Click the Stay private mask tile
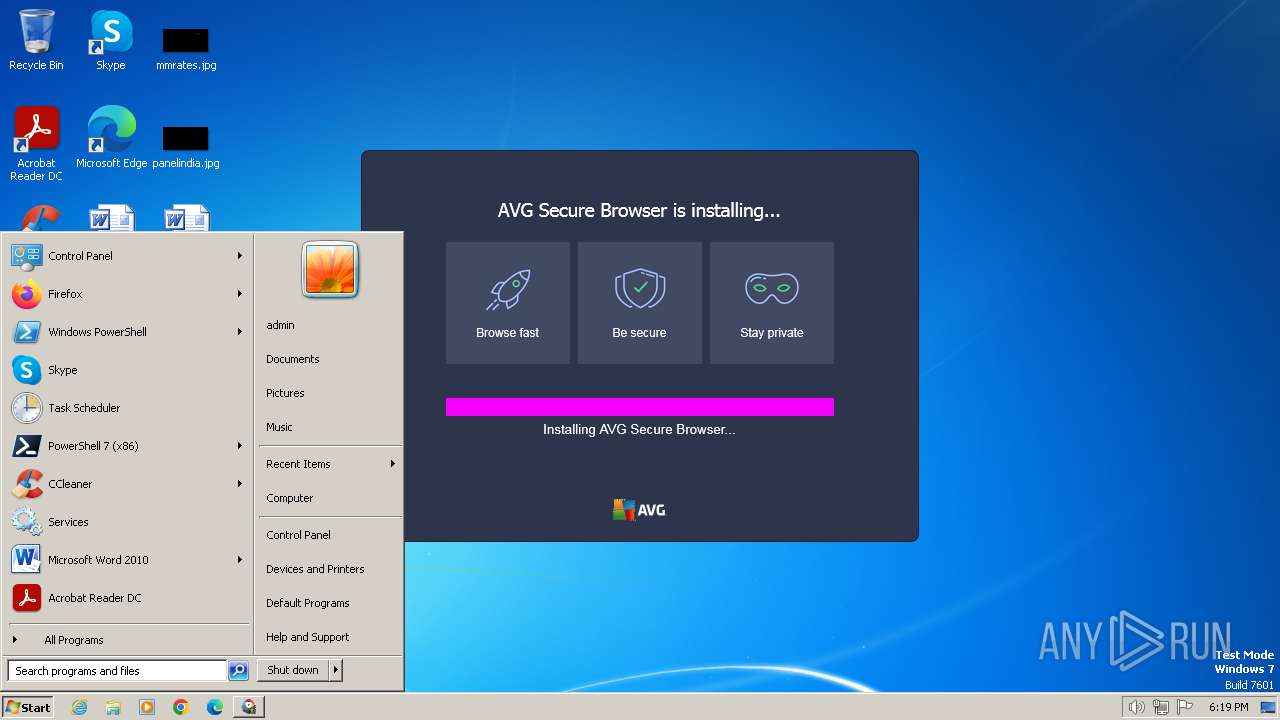Image resolution: width=1280 pixels, height=720 pixels. [x=772, y=303]
